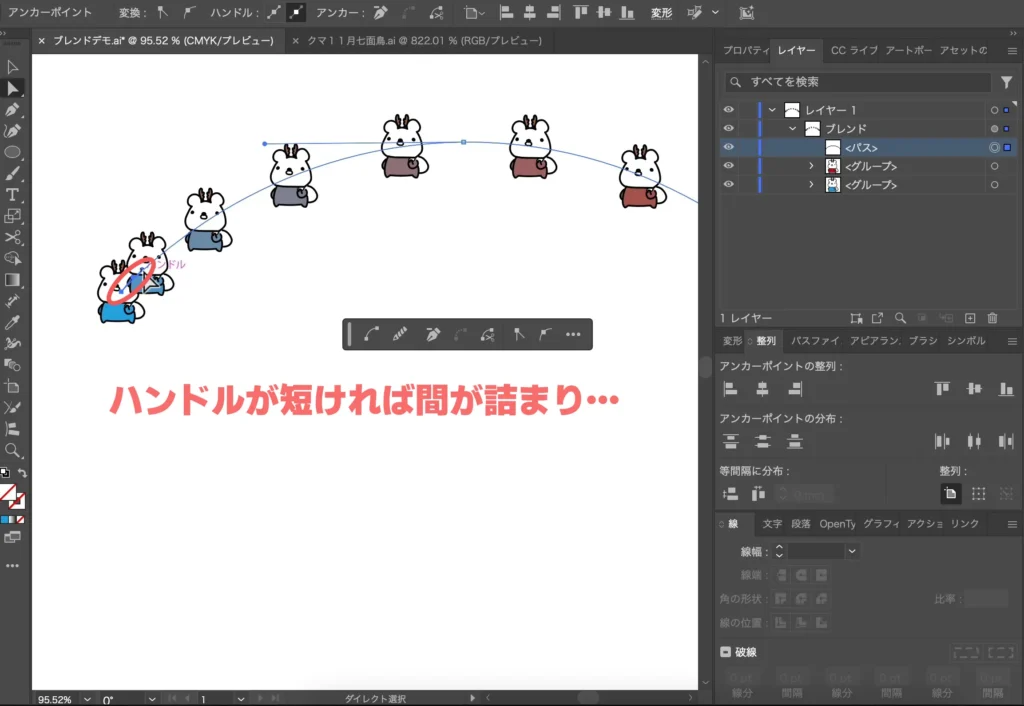Image resolution: width=1024 pixels, height=706 pixels.
Task: Open the 線幅 stroke width dropdown
Action: click(851, 551)
